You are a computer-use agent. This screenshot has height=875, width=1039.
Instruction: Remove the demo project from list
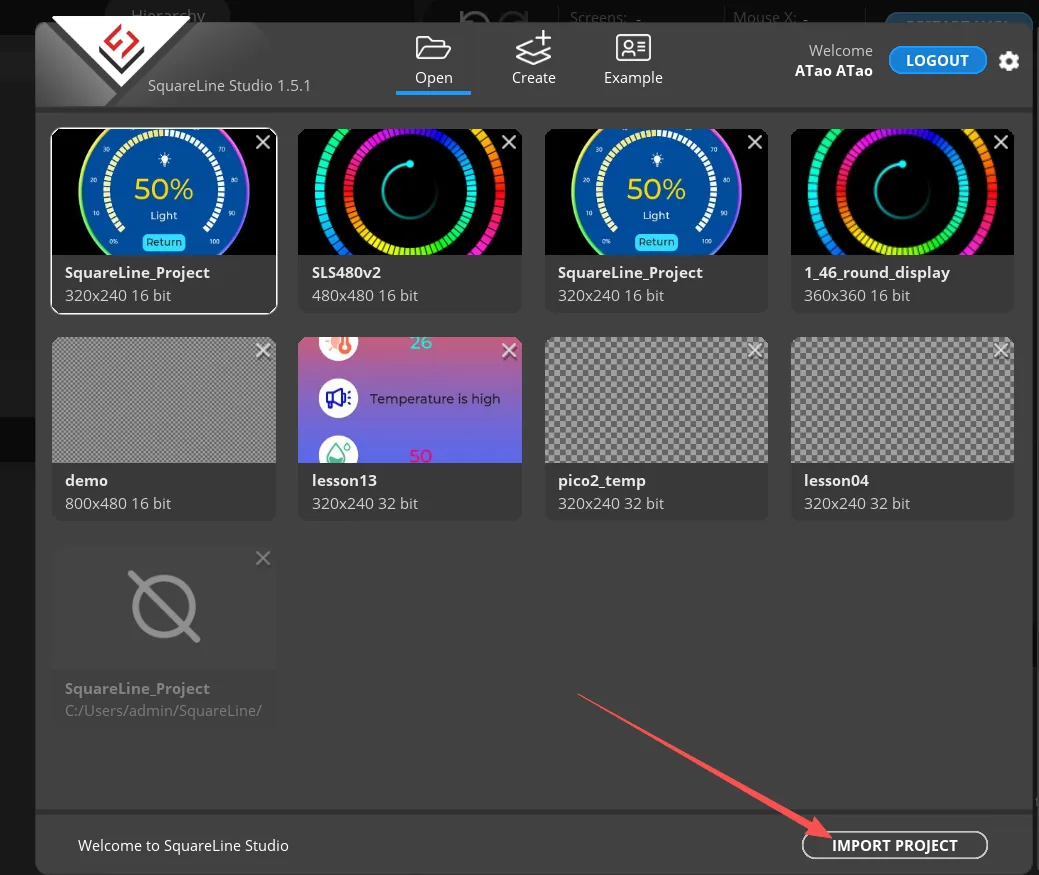[263, 350]
